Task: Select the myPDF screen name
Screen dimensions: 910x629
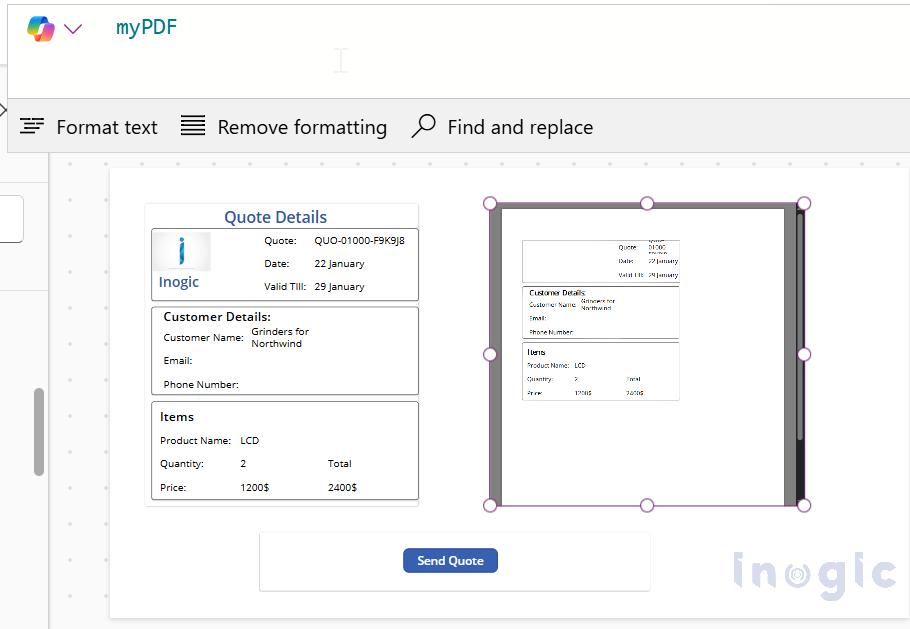Action: pyautogui.click(x=146, y=29)
